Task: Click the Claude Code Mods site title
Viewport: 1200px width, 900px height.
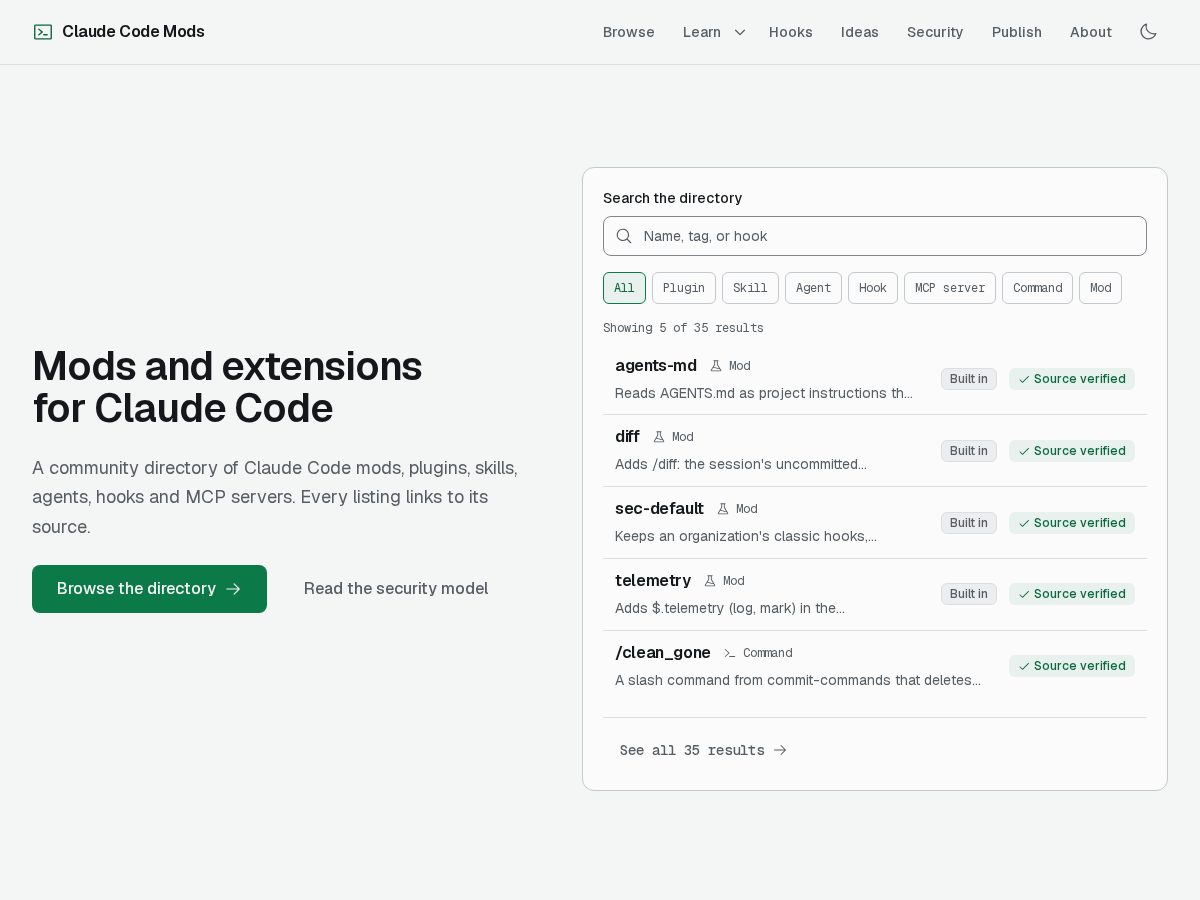Action: [133, 32]
